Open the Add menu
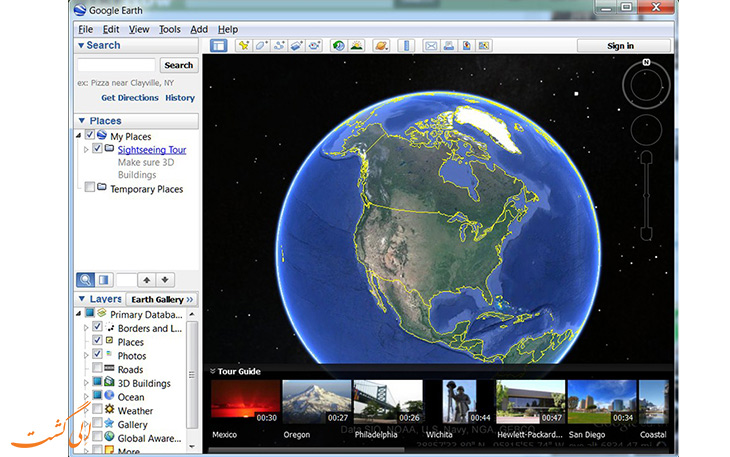 coord(199,29)
